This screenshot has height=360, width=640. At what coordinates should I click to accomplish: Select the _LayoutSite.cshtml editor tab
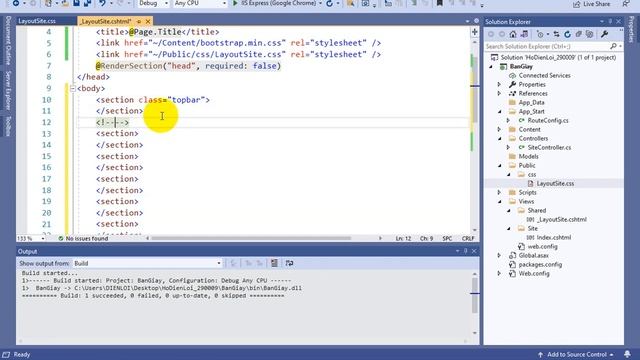105,21
